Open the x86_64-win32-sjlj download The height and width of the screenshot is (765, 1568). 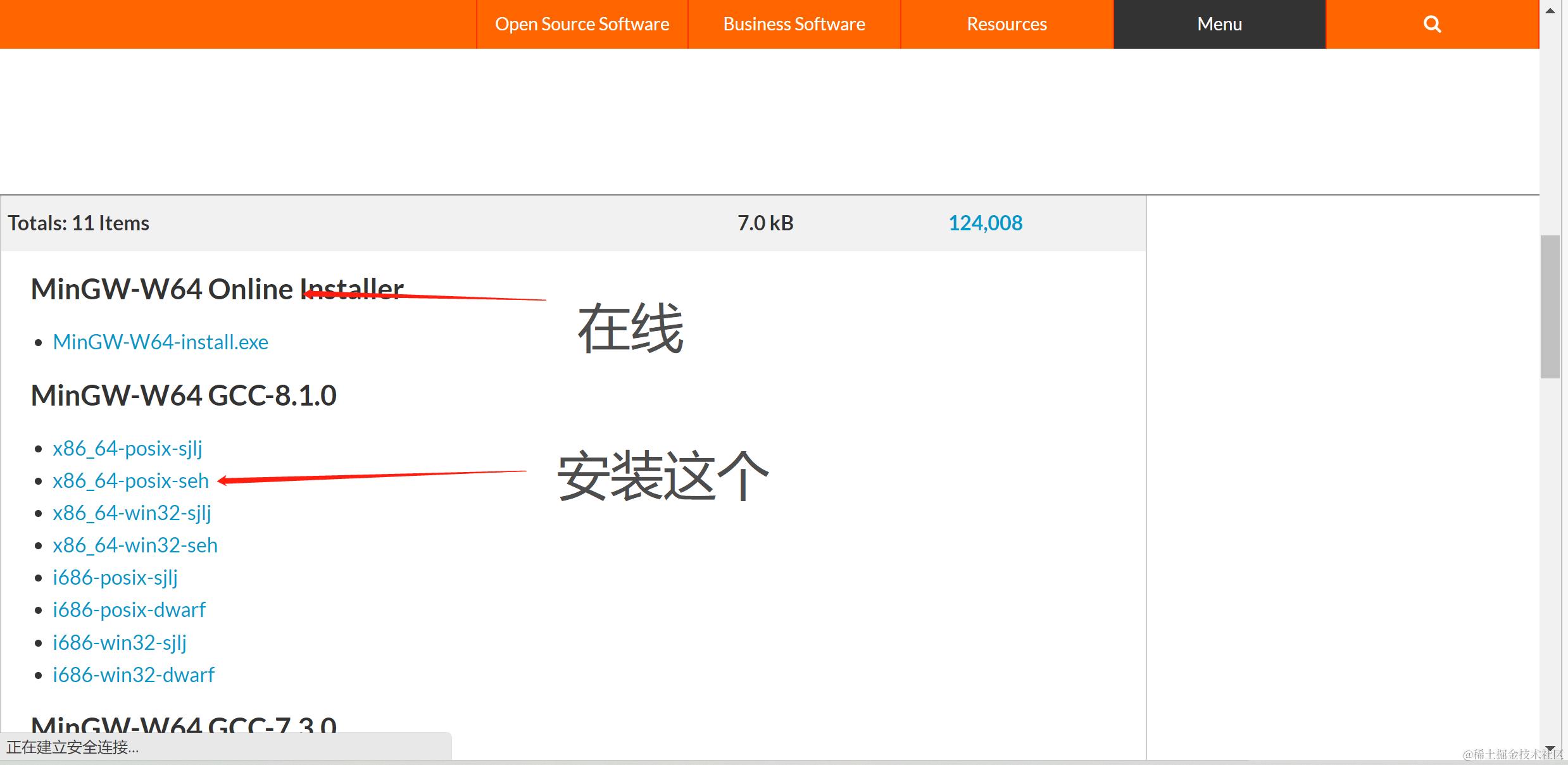132,513
